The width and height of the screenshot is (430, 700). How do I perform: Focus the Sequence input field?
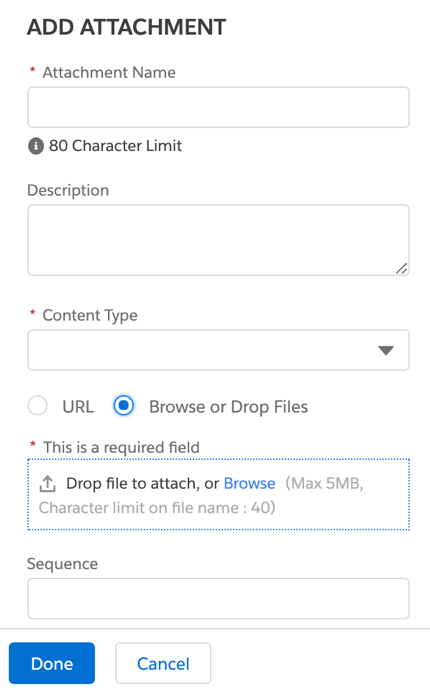point(218,599)
